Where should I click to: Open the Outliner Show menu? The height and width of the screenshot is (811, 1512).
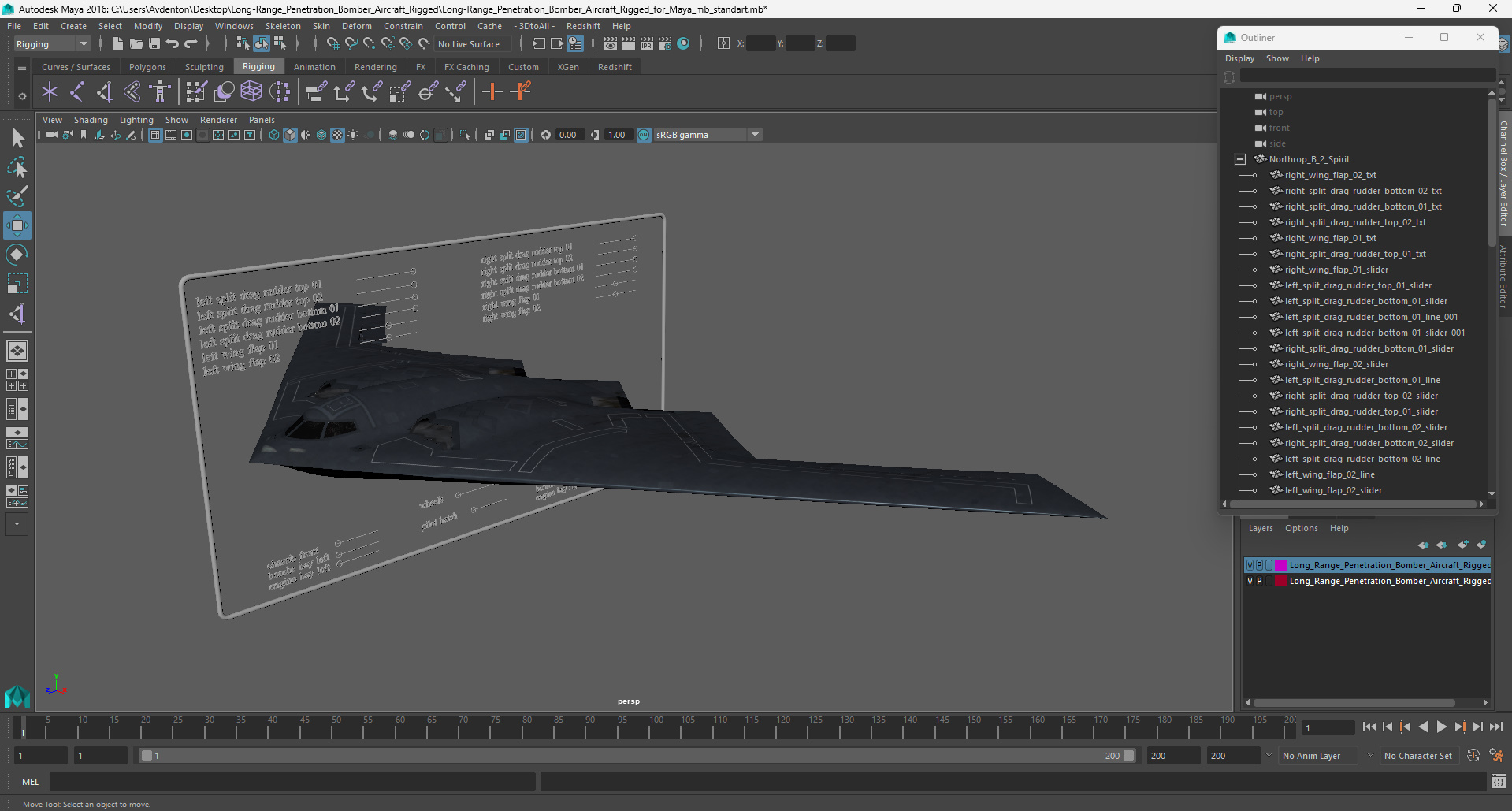(x=1277, y=58)
